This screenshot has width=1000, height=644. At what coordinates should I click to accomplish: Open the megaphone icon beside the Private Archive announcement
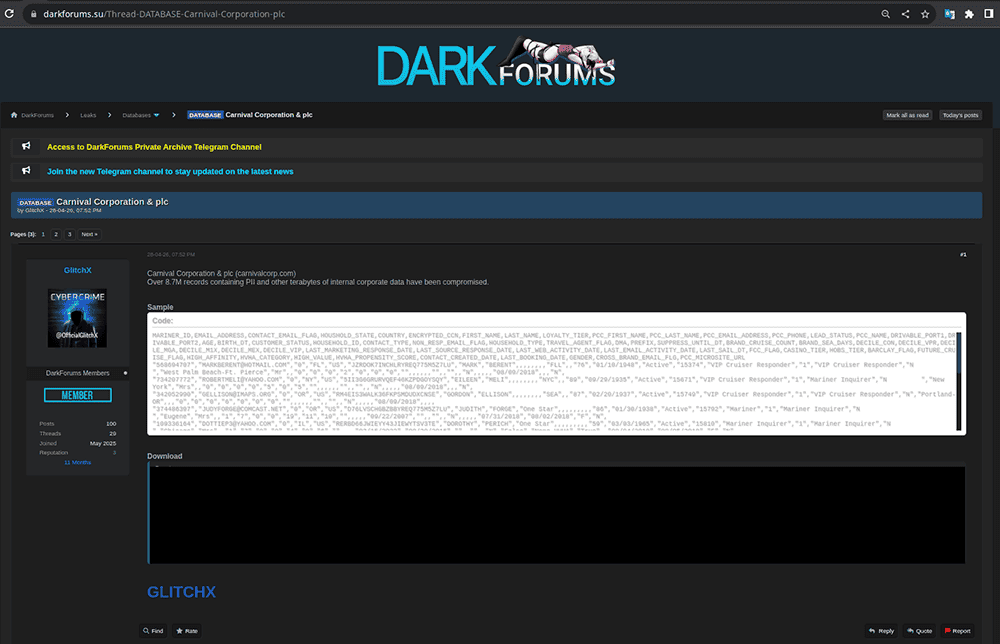26,146
